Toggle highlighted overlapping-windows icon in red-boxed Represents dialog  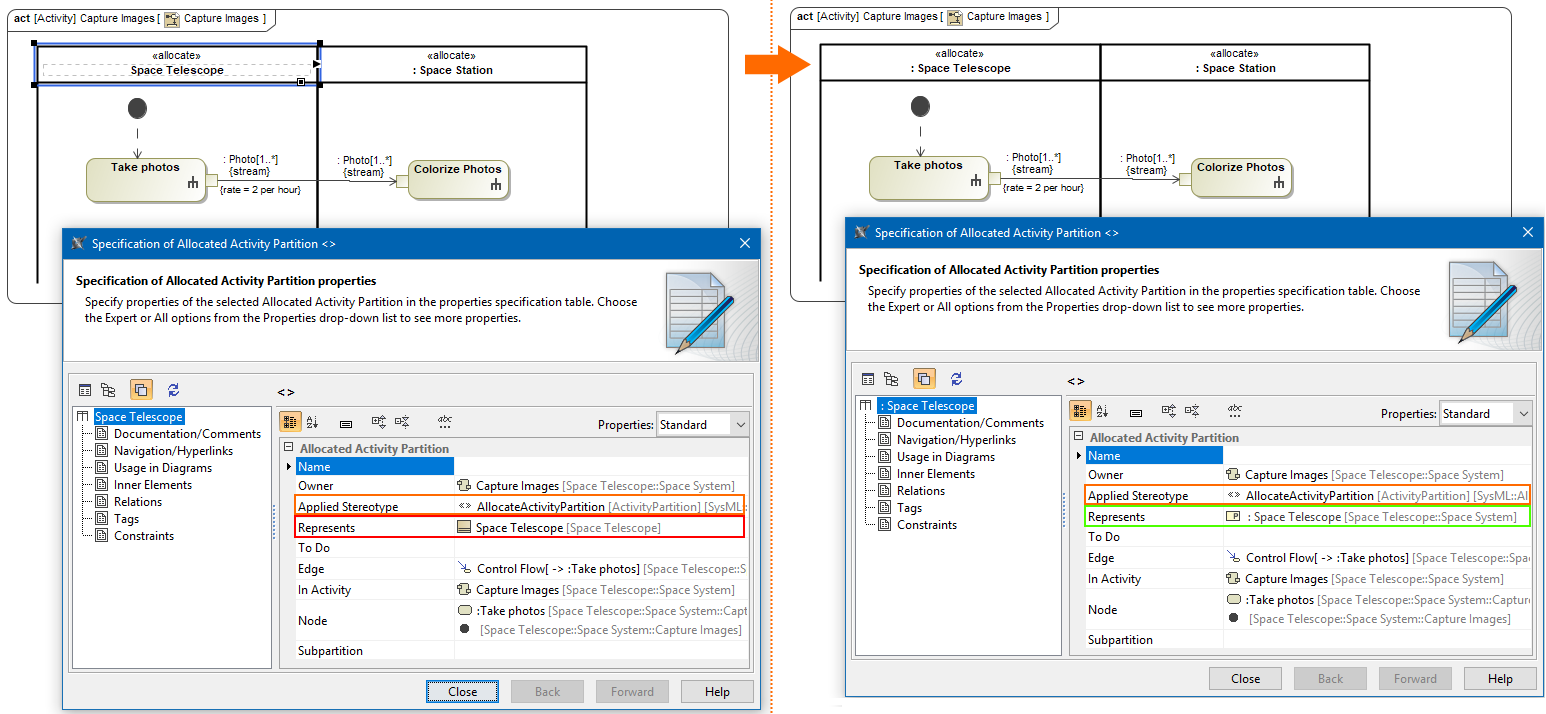coord(141,390)
